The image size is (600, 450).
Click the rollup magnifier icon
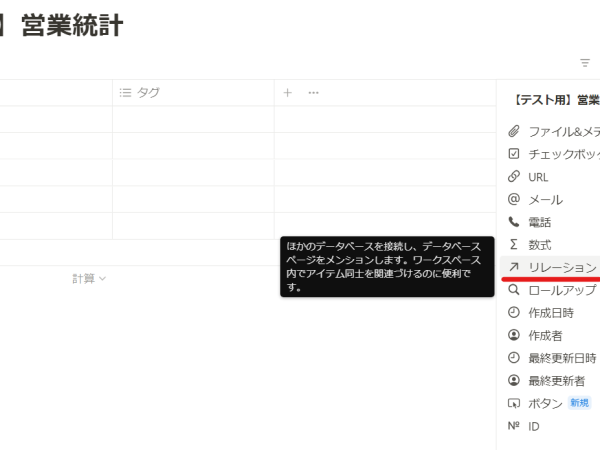point(514,290)
